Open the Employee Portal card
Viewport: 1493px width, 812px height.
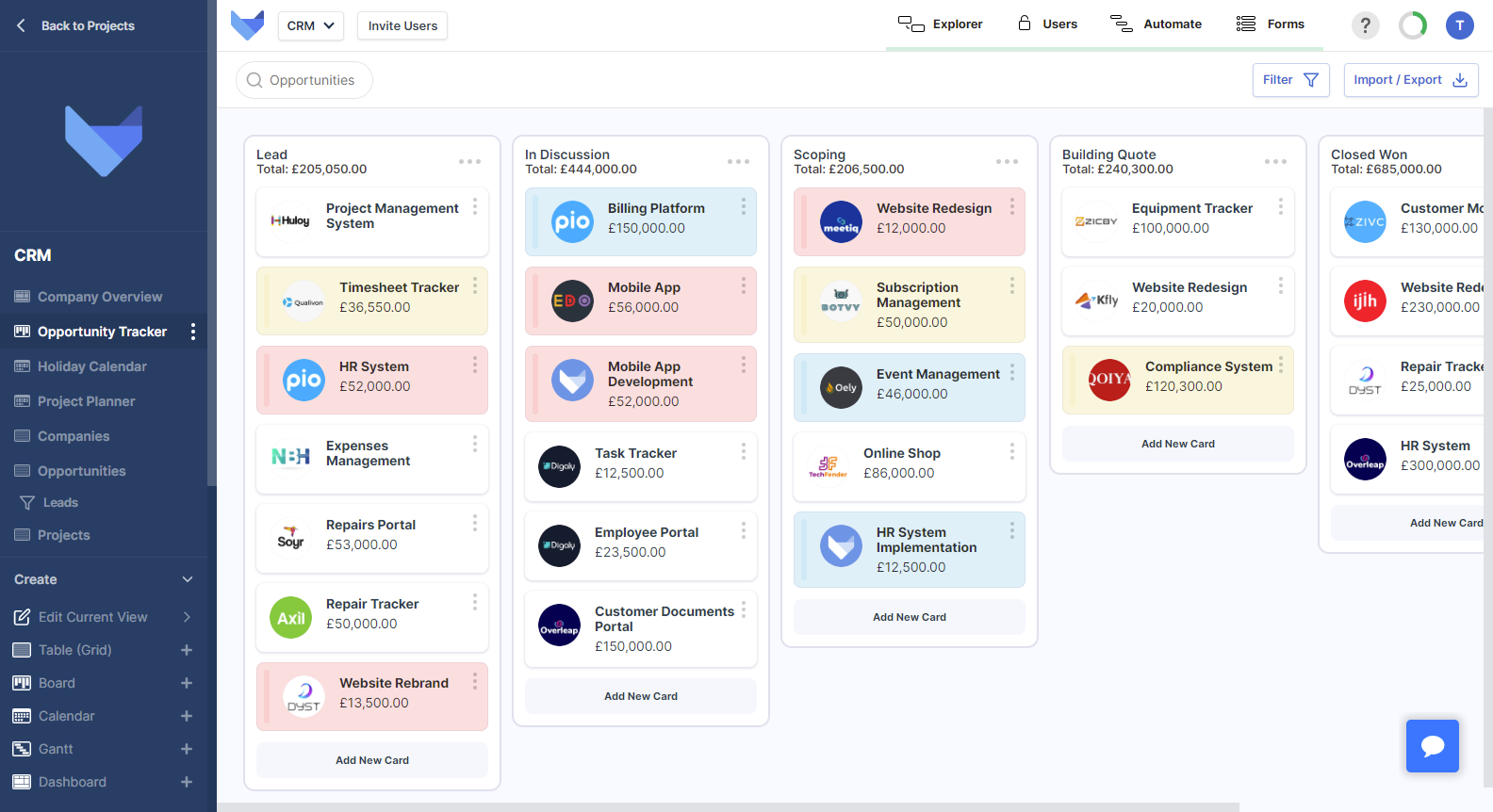(641, 545)
